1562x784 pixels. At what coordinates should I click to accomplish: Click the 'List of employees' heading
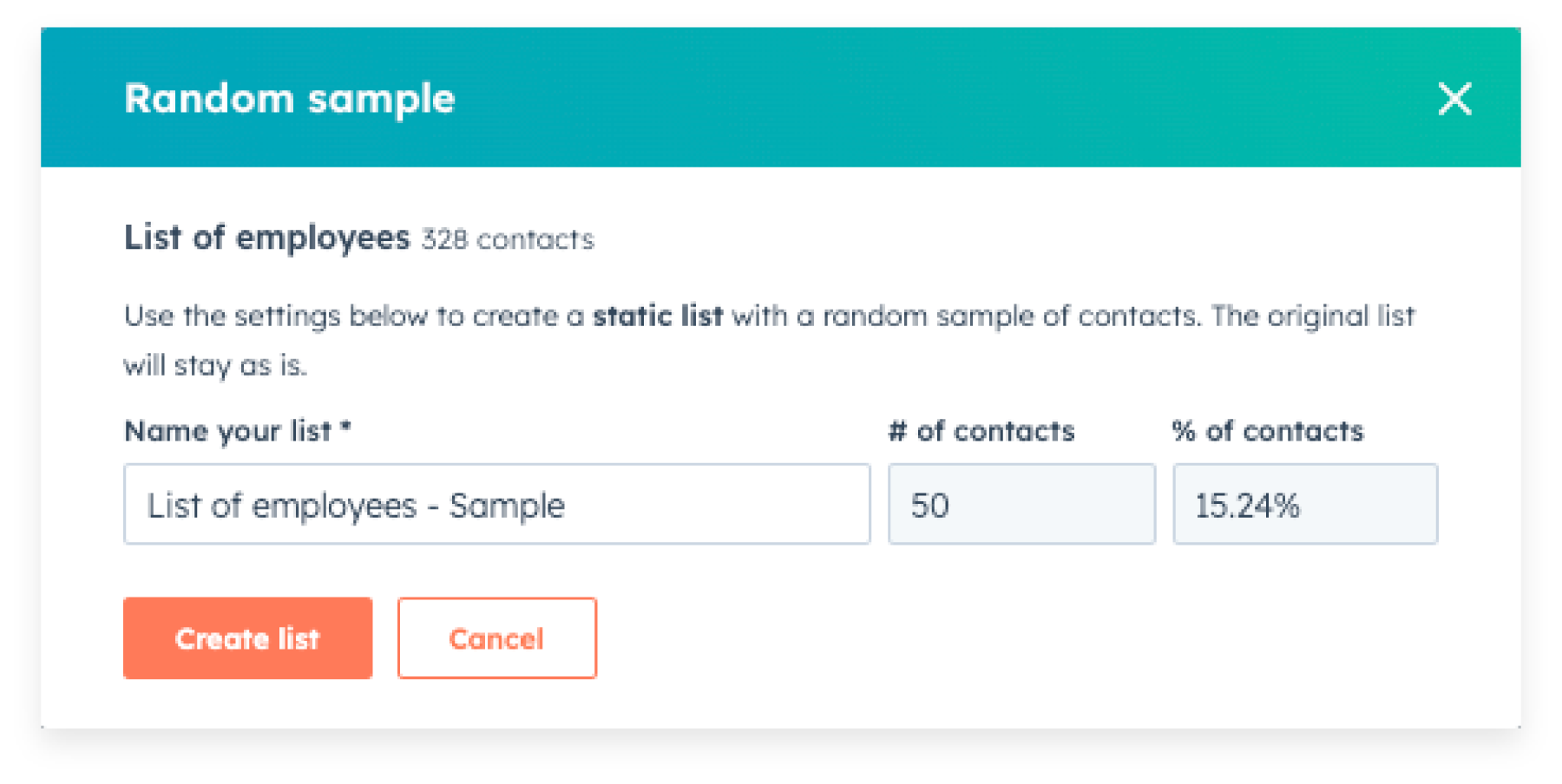point(266,238)
